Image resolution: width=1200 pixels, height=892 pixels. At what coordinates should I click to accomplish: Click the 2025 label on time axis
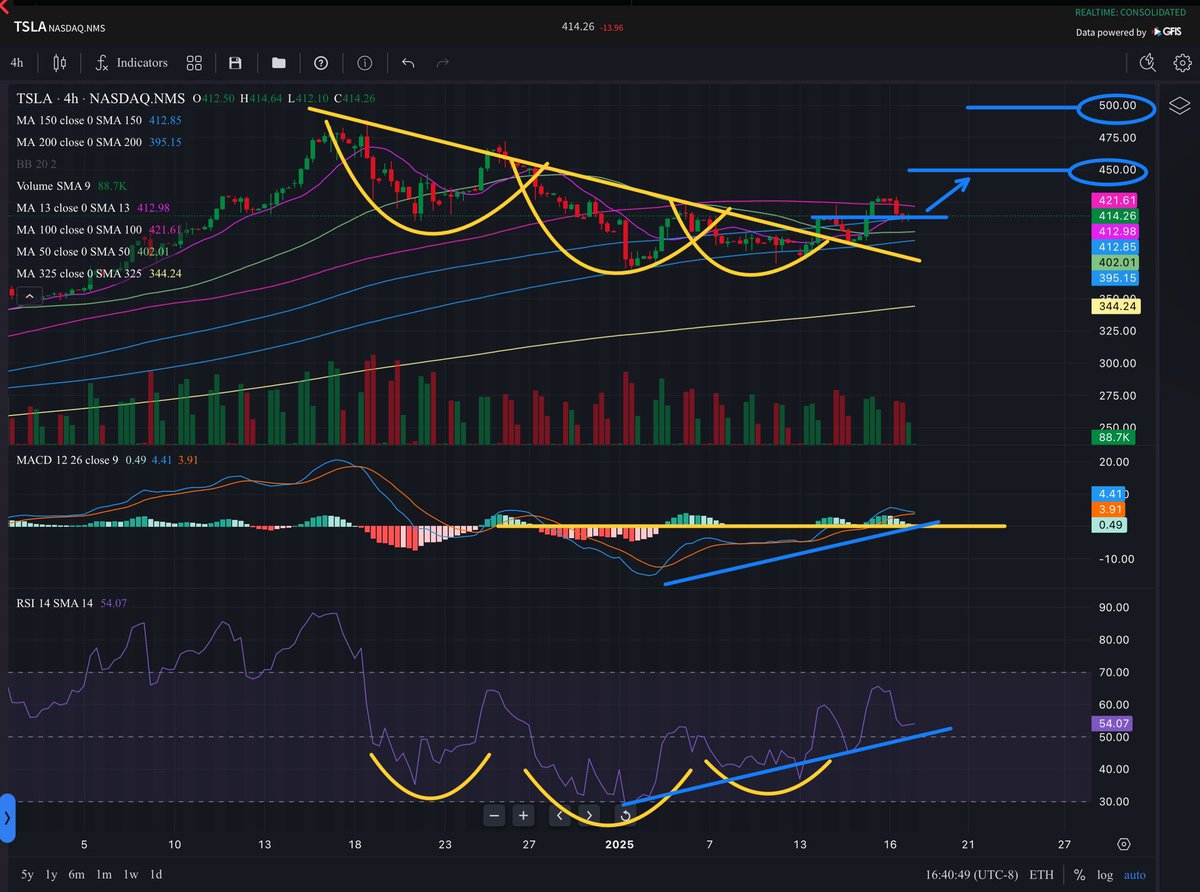[619, 844]
